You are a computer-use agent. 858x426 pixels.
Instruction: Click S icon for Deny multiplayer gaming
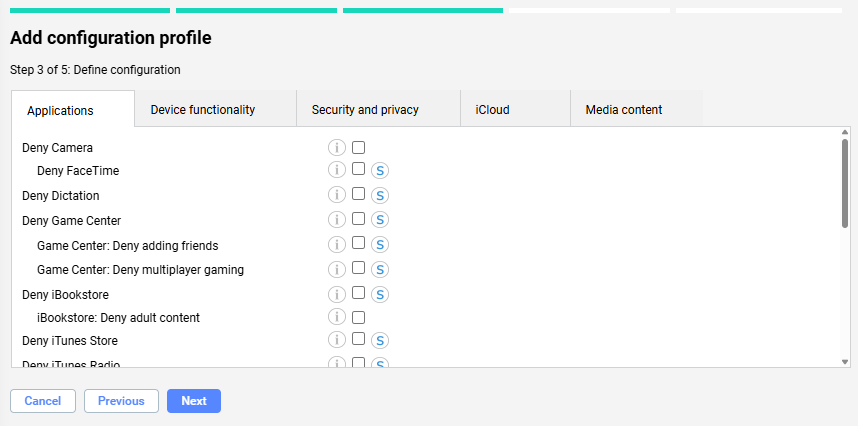[x=380, y=270]
